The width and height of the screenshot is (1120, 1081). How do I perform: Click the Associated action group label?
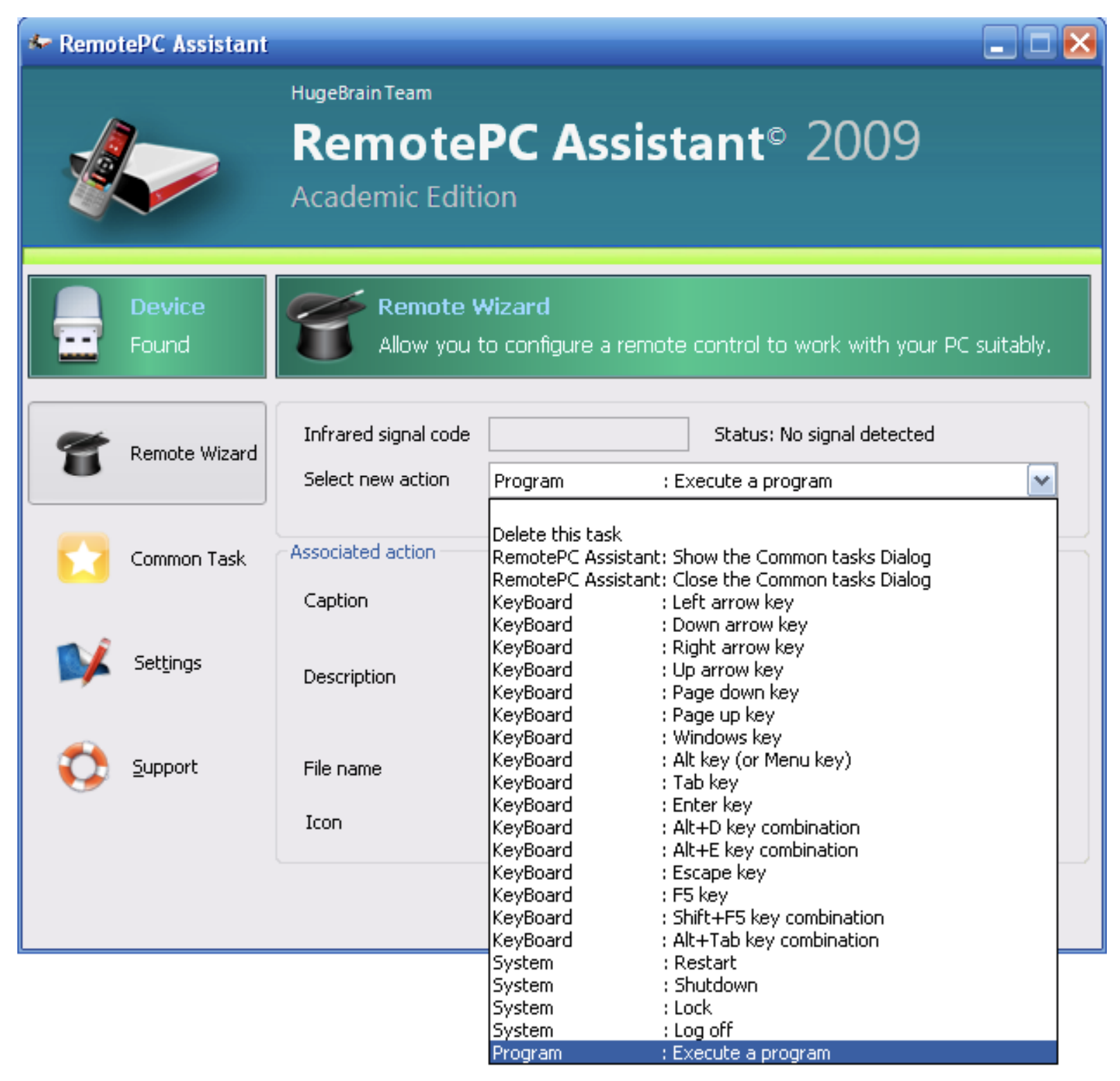[362, 552]
